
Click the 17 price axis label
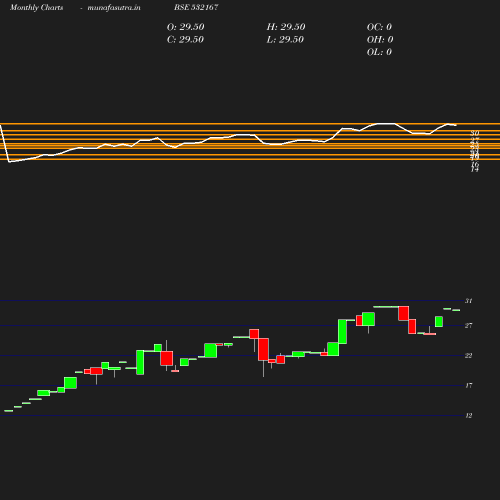(469, 386)
